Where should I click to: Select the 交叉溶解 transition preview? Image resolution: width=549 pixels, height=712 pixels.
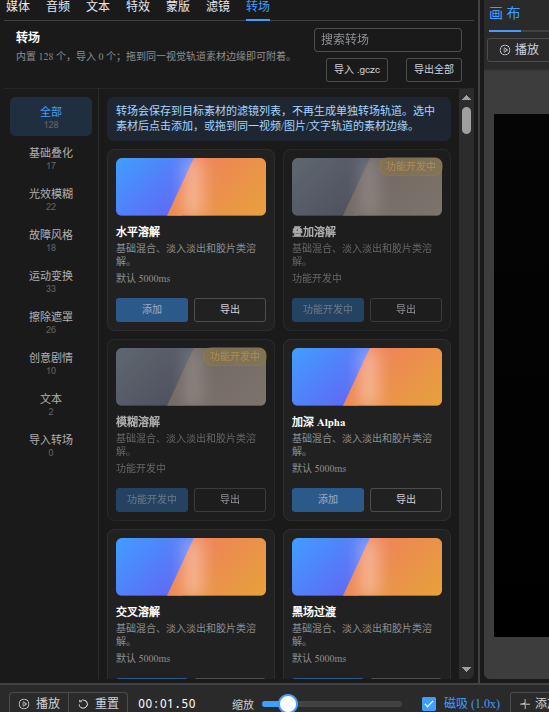pyautogui.click(x=191, y=567)
